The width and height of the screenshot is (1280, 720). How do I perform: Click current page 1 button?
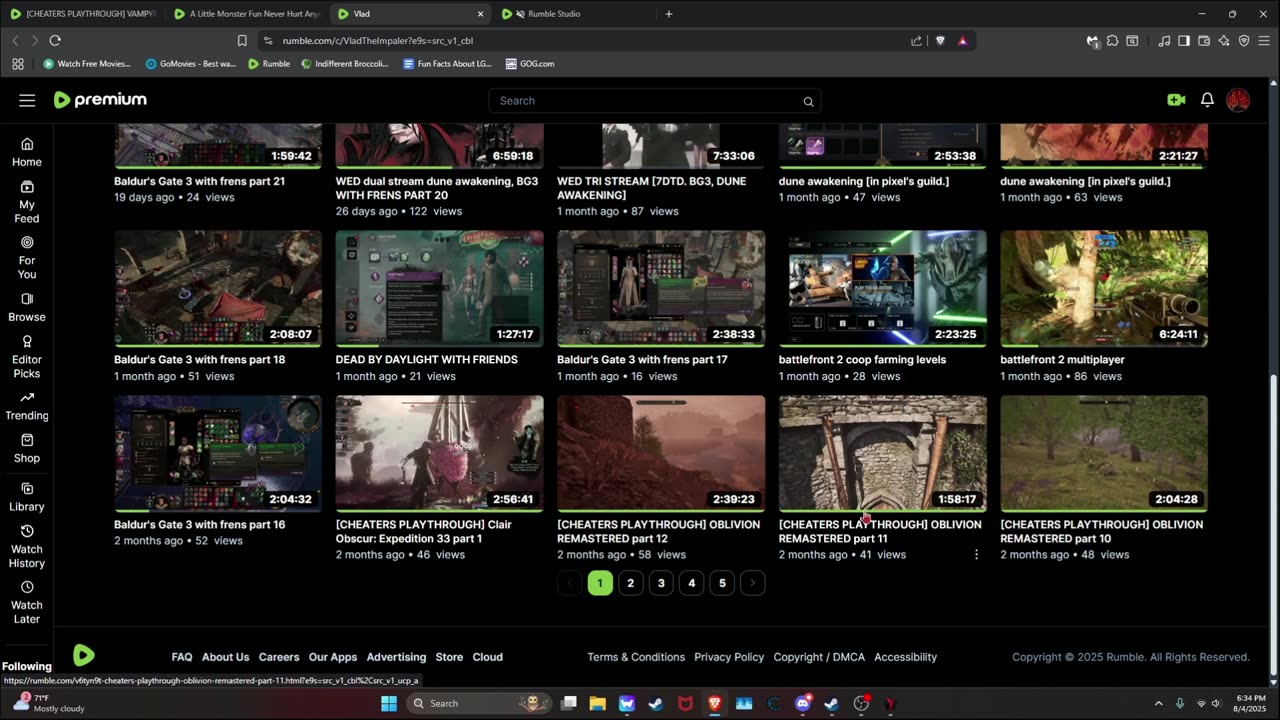600,583
